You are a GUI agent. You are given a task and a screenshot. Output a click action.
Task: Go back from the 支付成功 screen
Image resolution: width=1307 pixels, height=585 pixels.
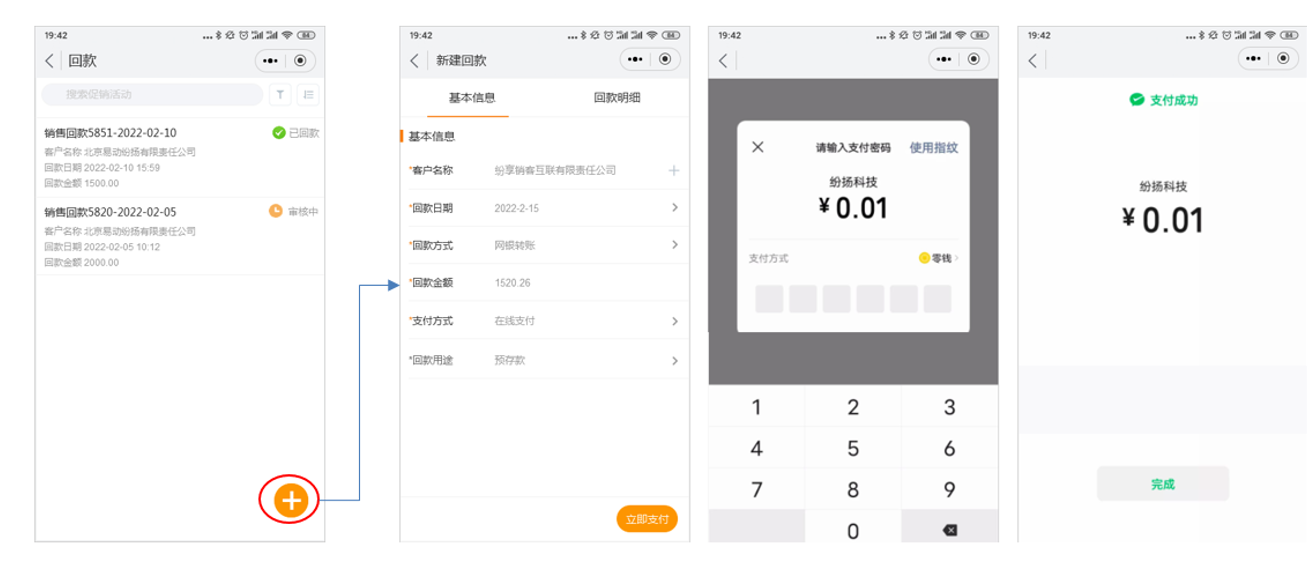click(x=1034, y=61)
